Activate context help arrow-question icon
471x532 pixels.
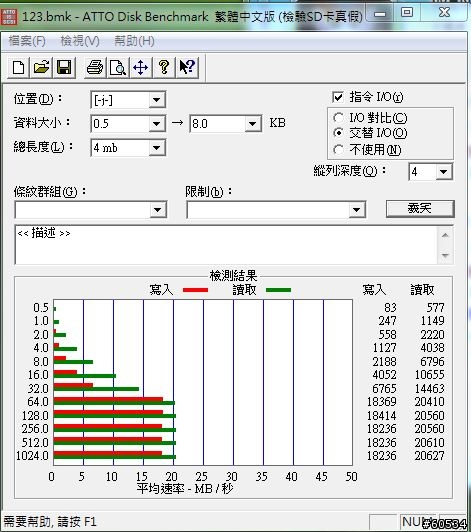(x=187, y=67)
